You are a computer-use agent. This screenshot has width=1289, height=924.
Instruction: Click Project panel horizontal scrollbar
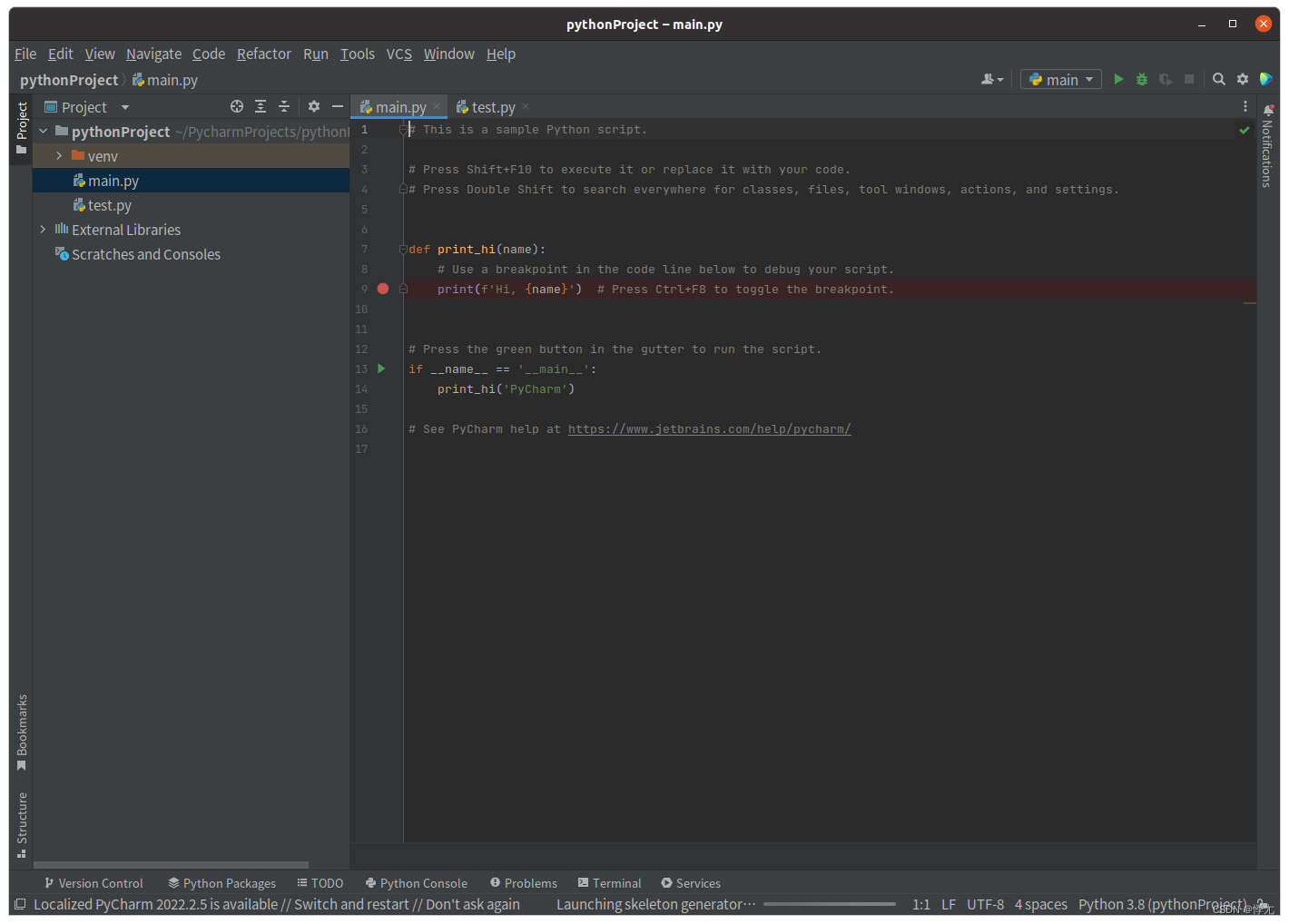[x=171, y=865]
